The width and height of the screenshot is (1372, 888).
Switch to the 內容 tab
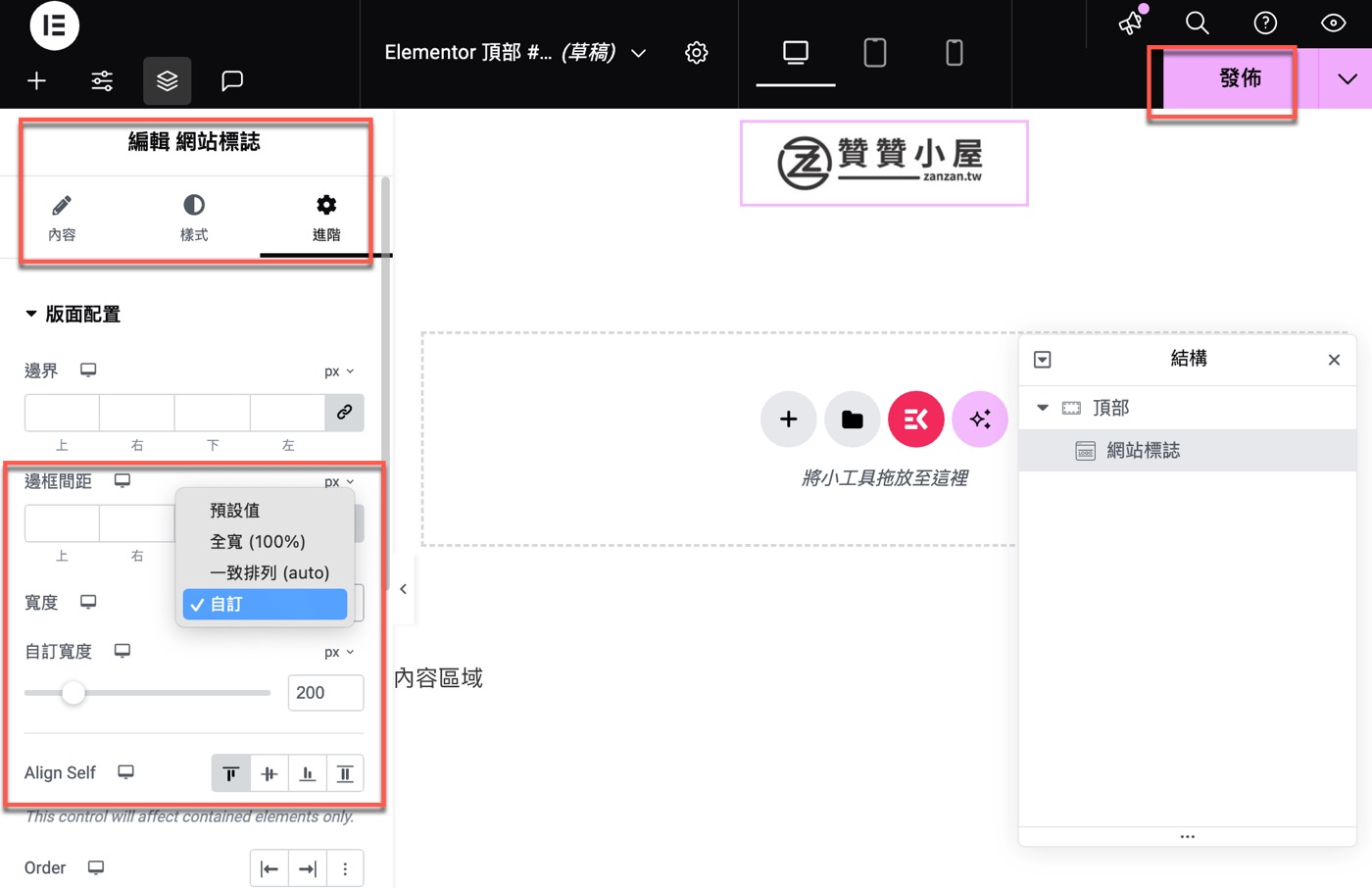[62, 219]
